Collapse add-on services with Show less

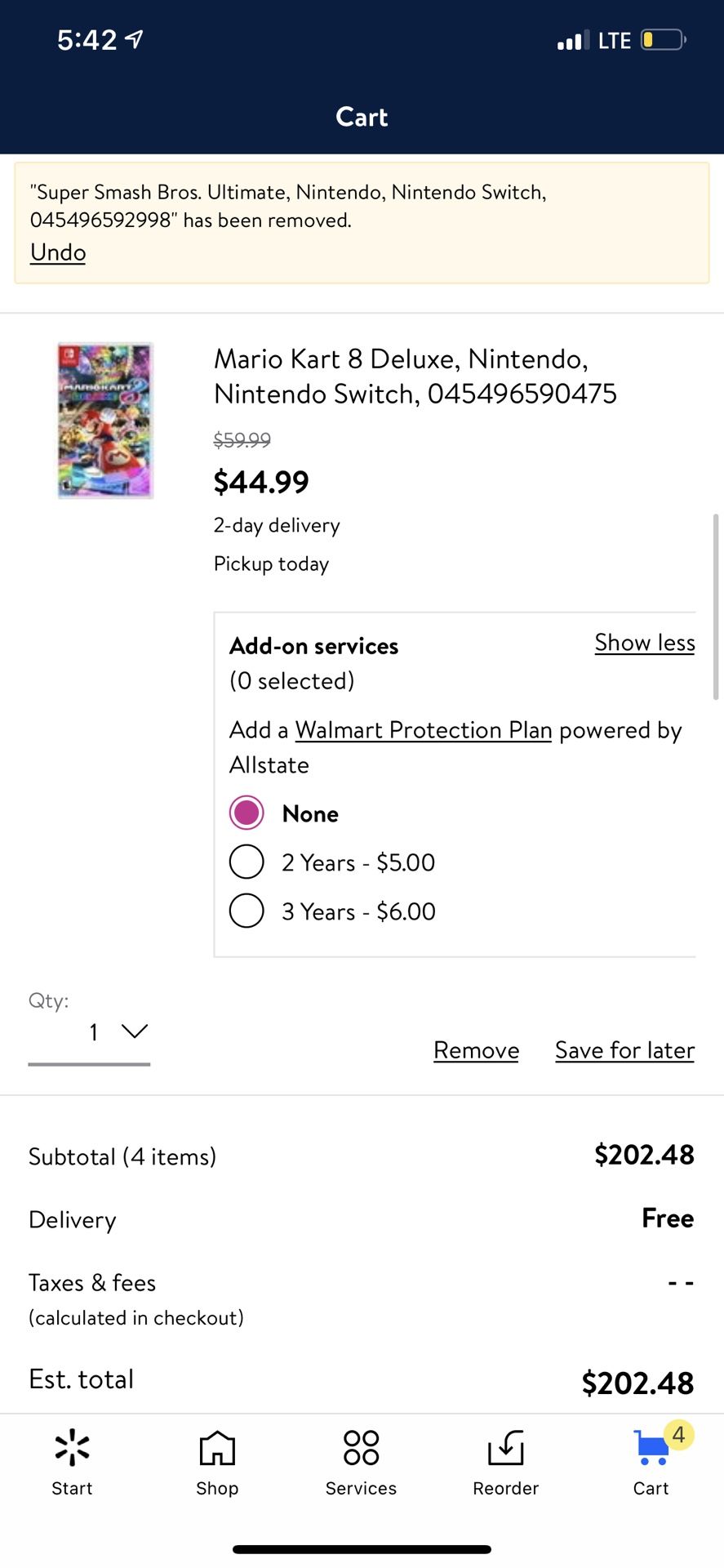(645, 643)
